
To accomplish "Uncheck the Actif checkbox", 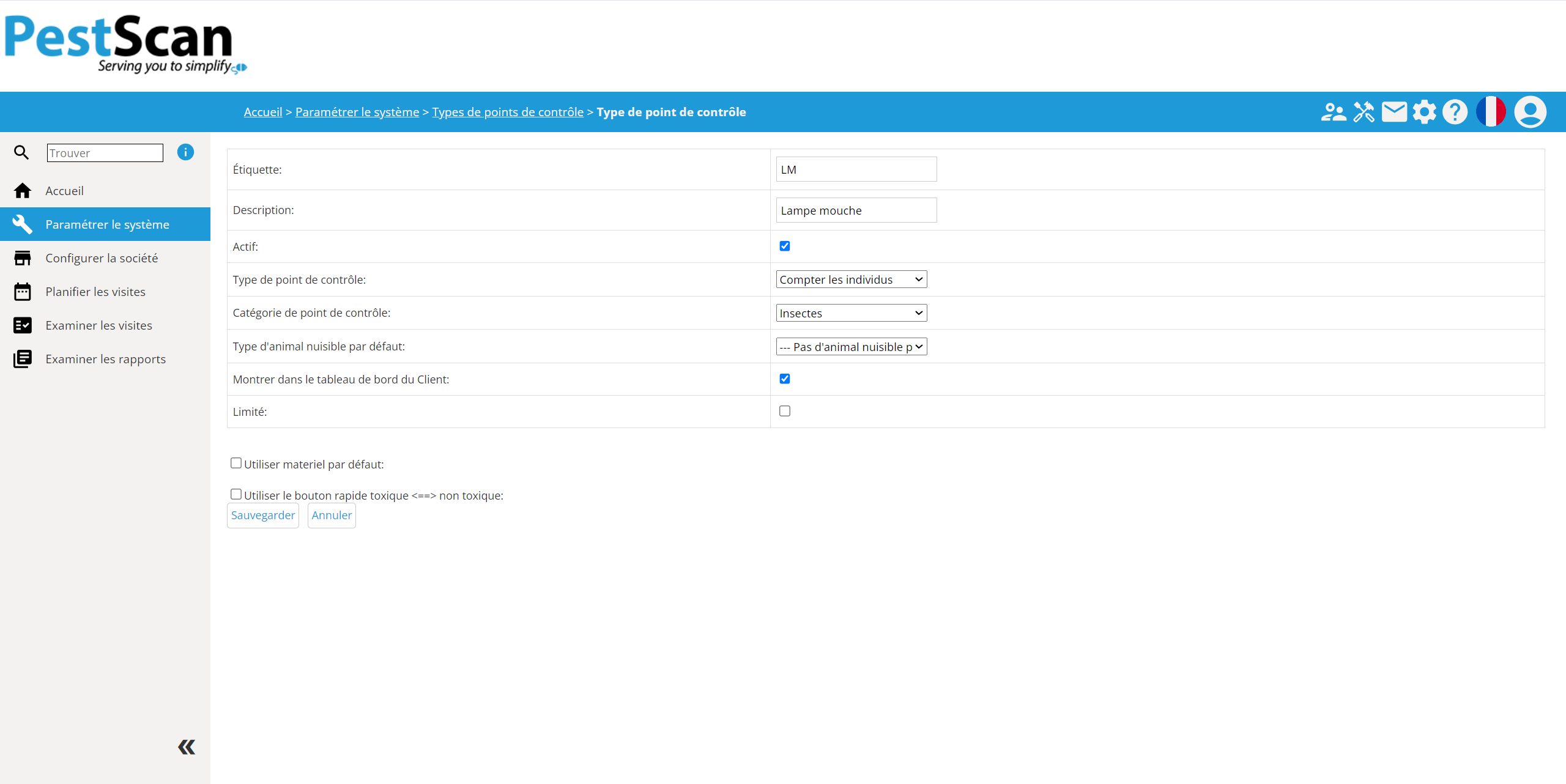I will (785, 246).
